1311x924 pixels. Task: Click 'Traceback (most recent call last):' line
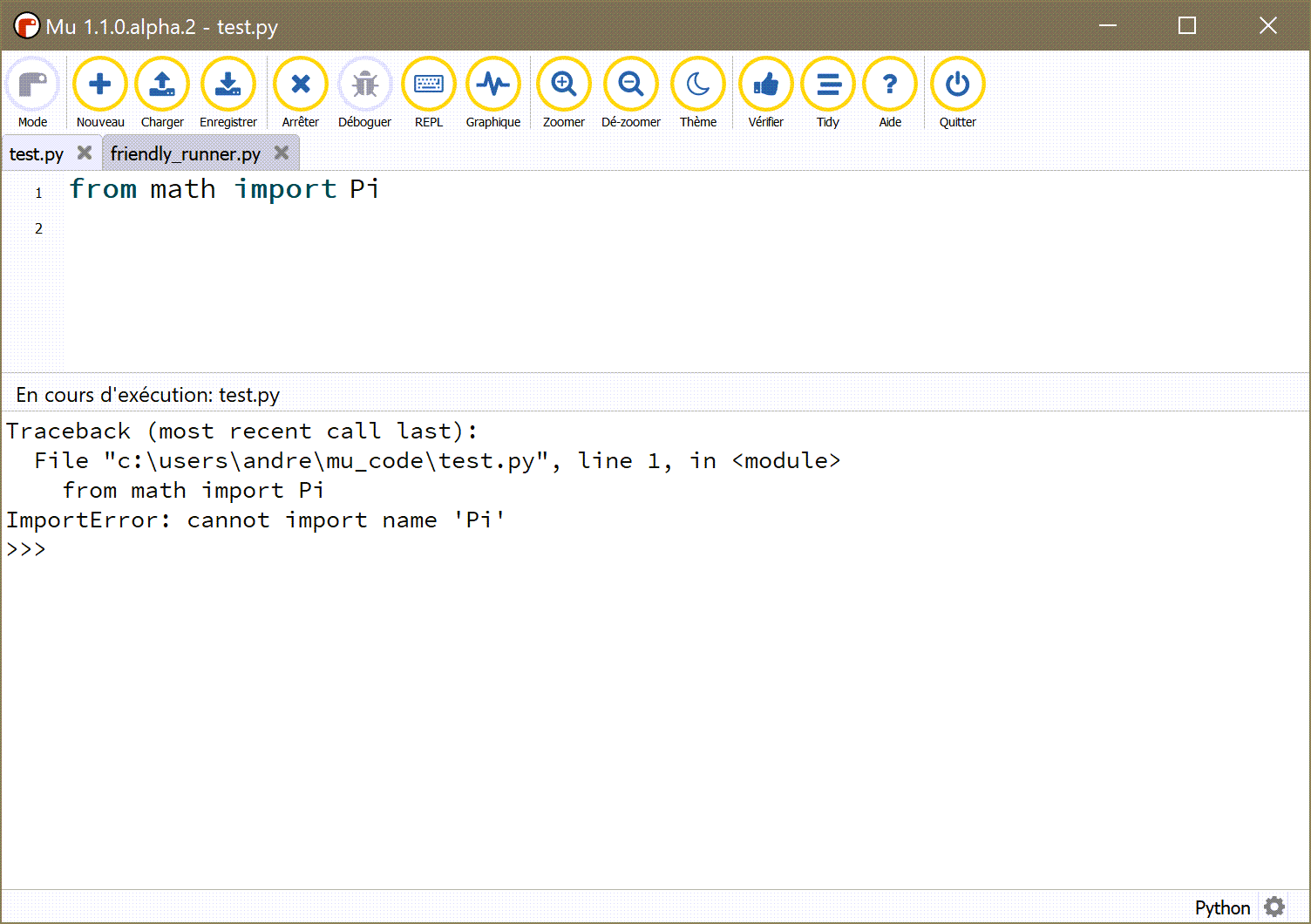(242, 431)
